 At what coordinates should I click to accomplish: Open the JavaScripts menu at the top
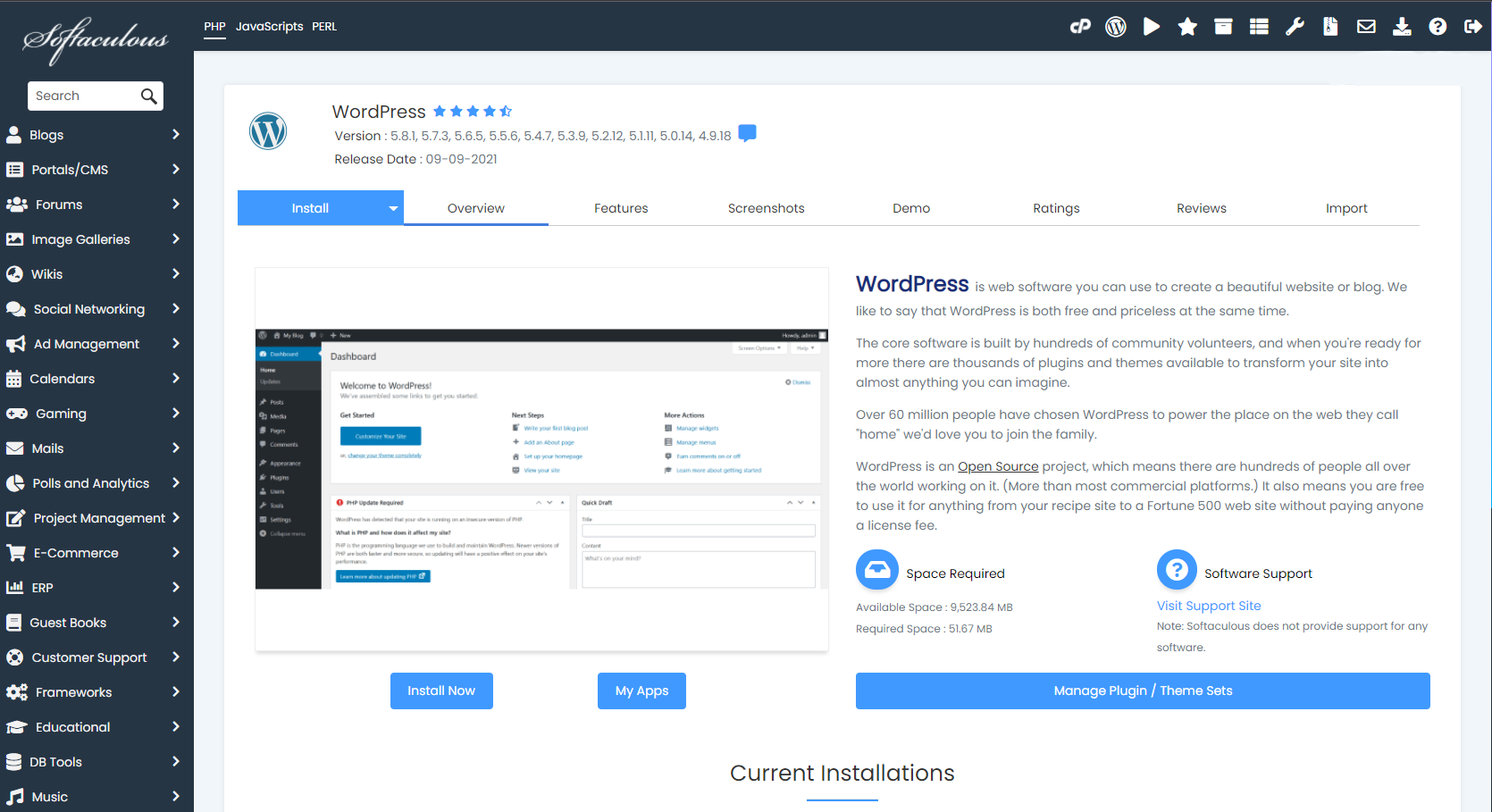click(x=270, y=26)
